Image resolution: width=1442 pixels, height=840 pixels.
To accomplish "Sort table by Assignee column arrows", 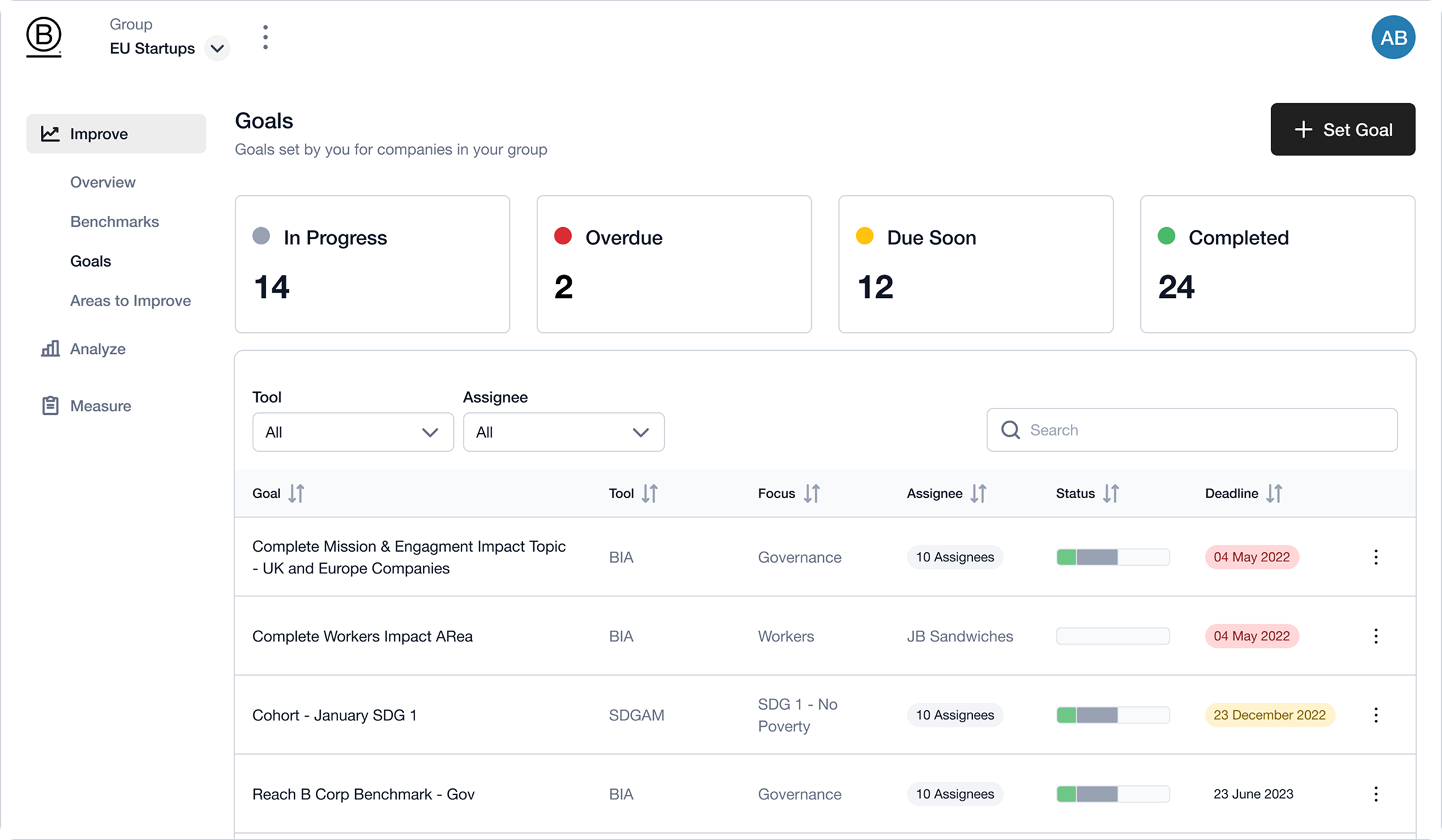I will (x=979, y=493).
